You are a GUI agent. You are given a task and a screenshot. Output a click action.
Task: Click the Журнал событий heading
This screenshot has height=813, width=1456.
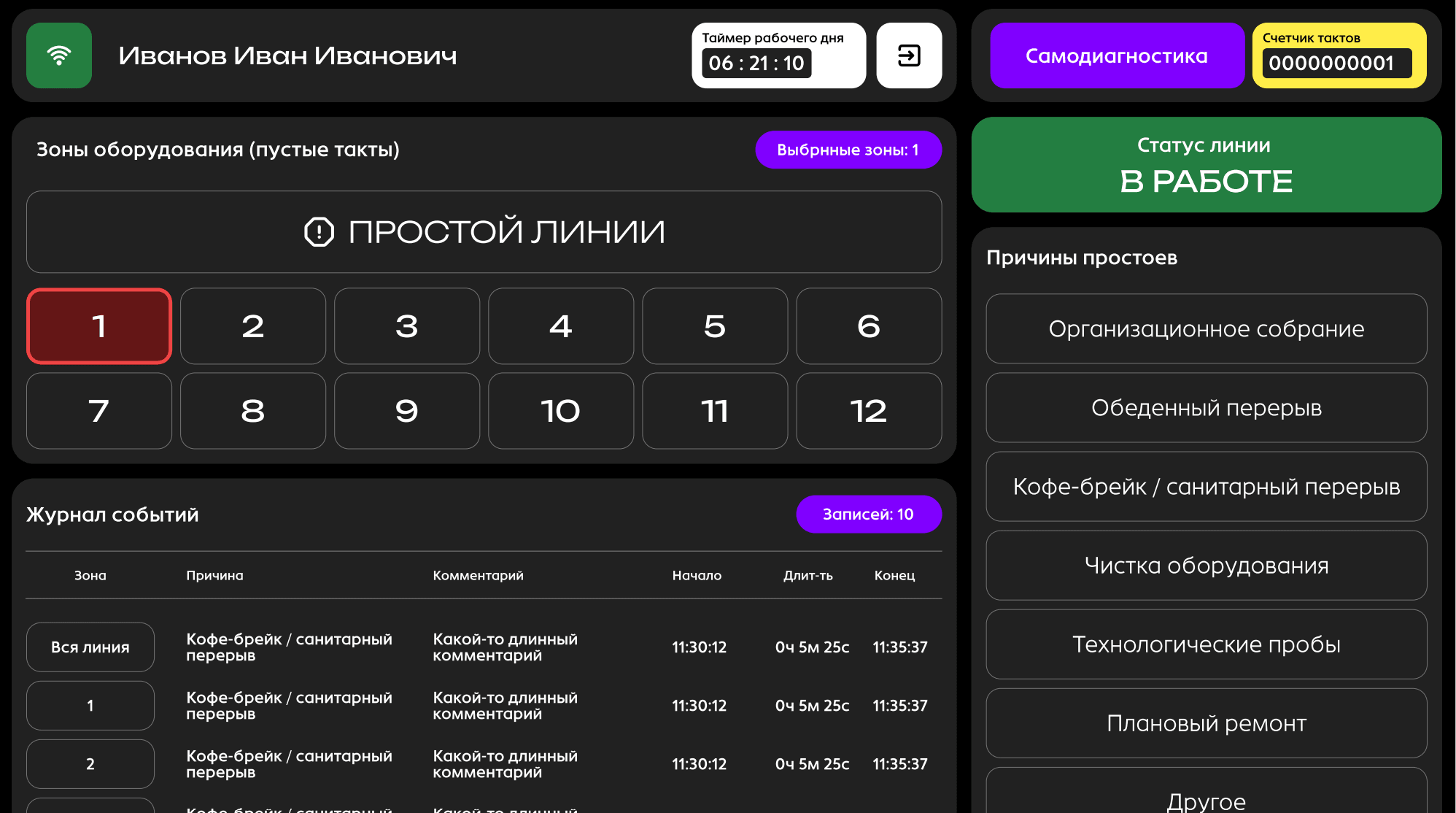pyautogui.click(x=112, y=515)
